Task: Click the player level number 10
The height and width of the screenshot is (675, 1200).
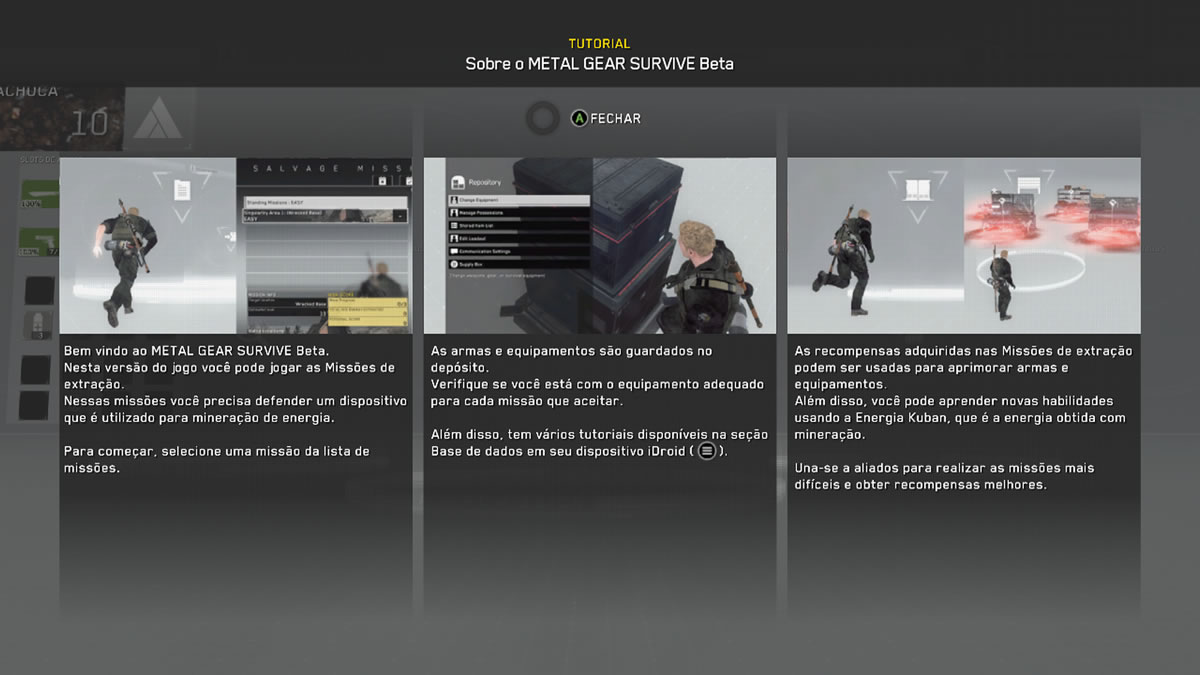Action: (89, 123)
